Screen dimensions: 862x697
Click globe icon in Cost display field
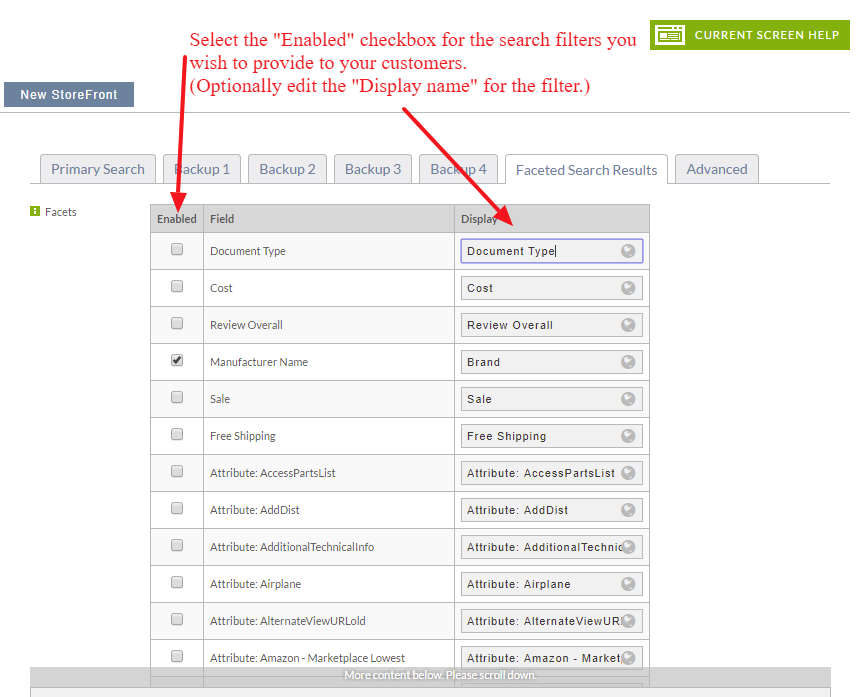point(628,288)
